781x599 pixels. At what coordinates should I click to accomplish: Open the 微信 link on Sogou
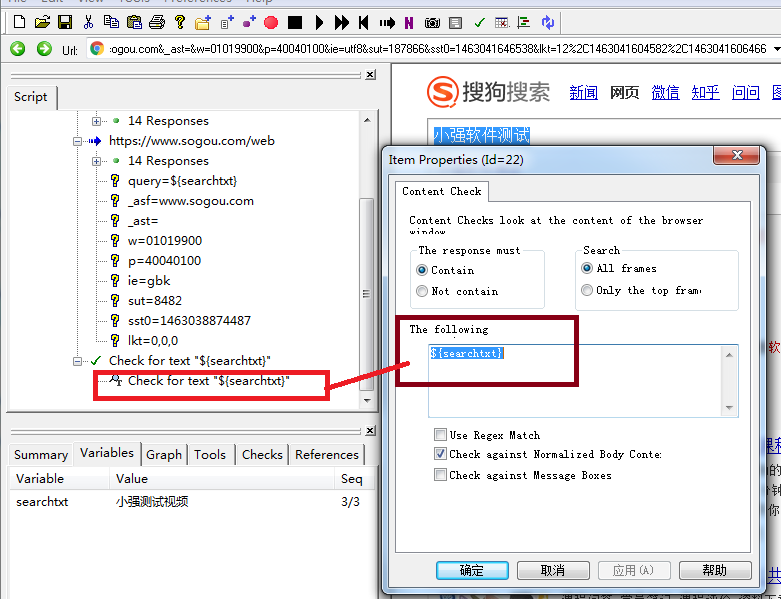coord(665,93)
